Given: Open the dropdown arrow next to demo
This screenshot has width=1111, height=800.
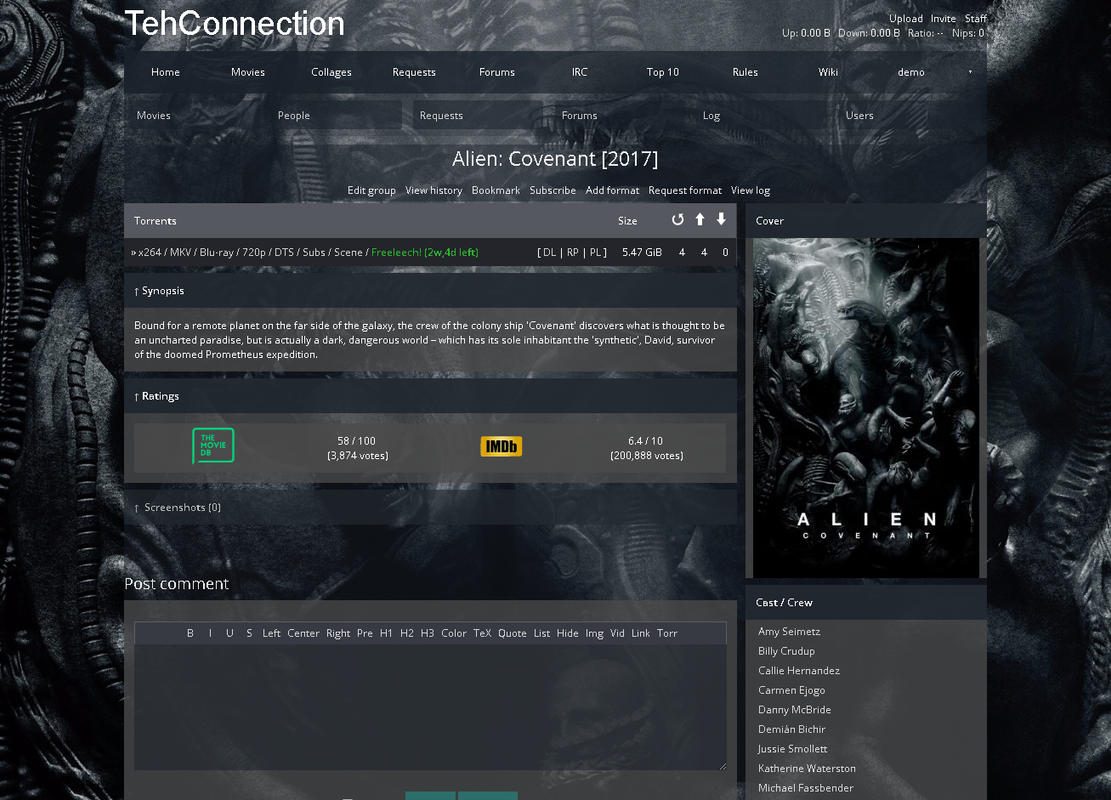Looking at the screenshot, I should 970,72.
